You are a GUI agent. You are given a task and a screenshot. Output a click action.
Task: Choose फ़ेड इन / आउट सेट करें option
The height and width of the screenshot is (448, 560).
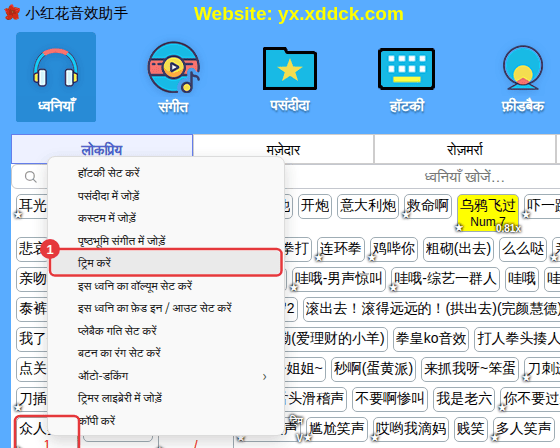[x=166, y=308]
